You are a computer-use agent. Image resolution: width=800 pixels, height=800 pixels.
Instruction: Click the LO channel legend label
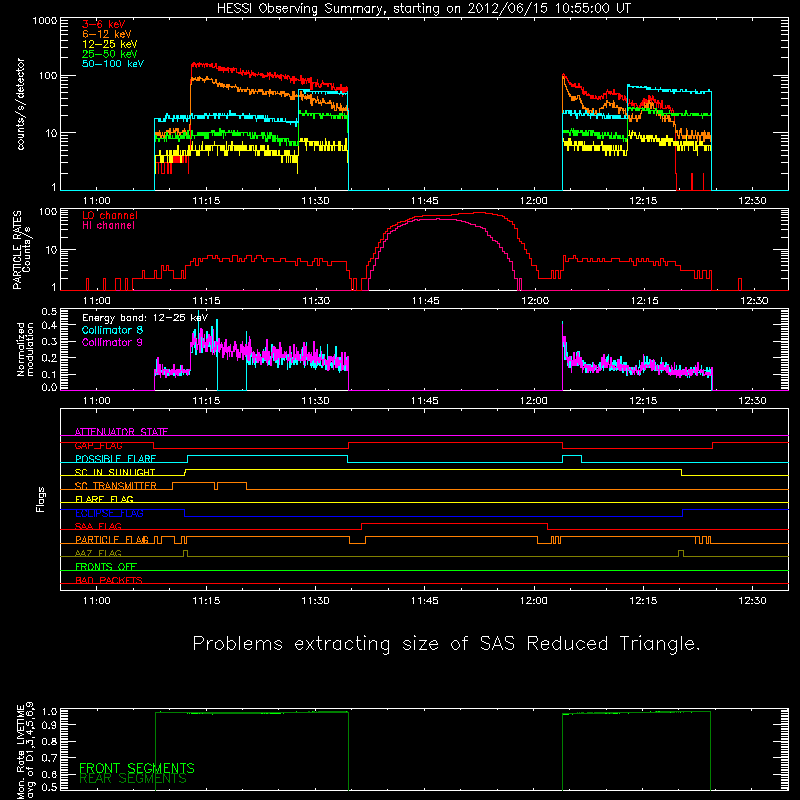click(110, 215)
